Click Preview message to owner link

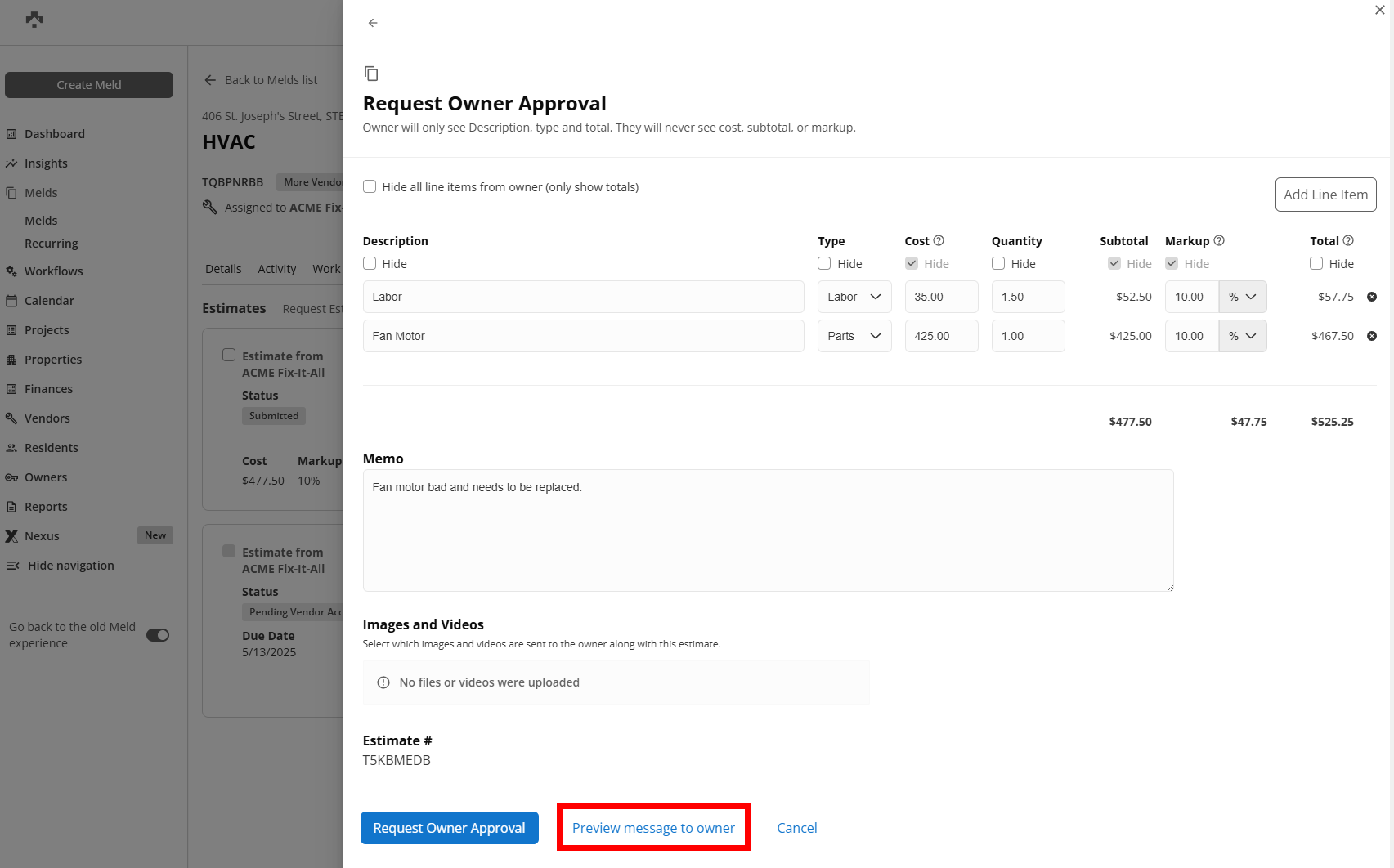click(653, 828)
